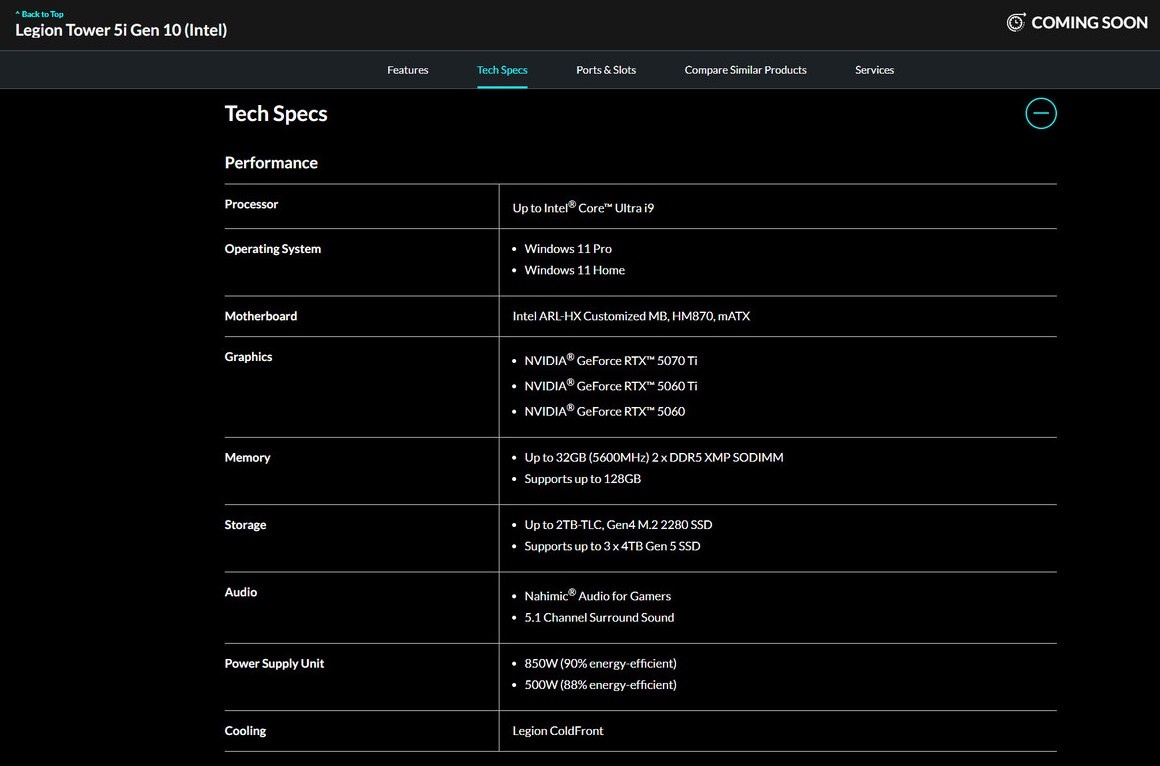The width and height of the screenshot is (1160, 766).
Task: Select the Motherboard row label
Action: click(x=260, y=316)
